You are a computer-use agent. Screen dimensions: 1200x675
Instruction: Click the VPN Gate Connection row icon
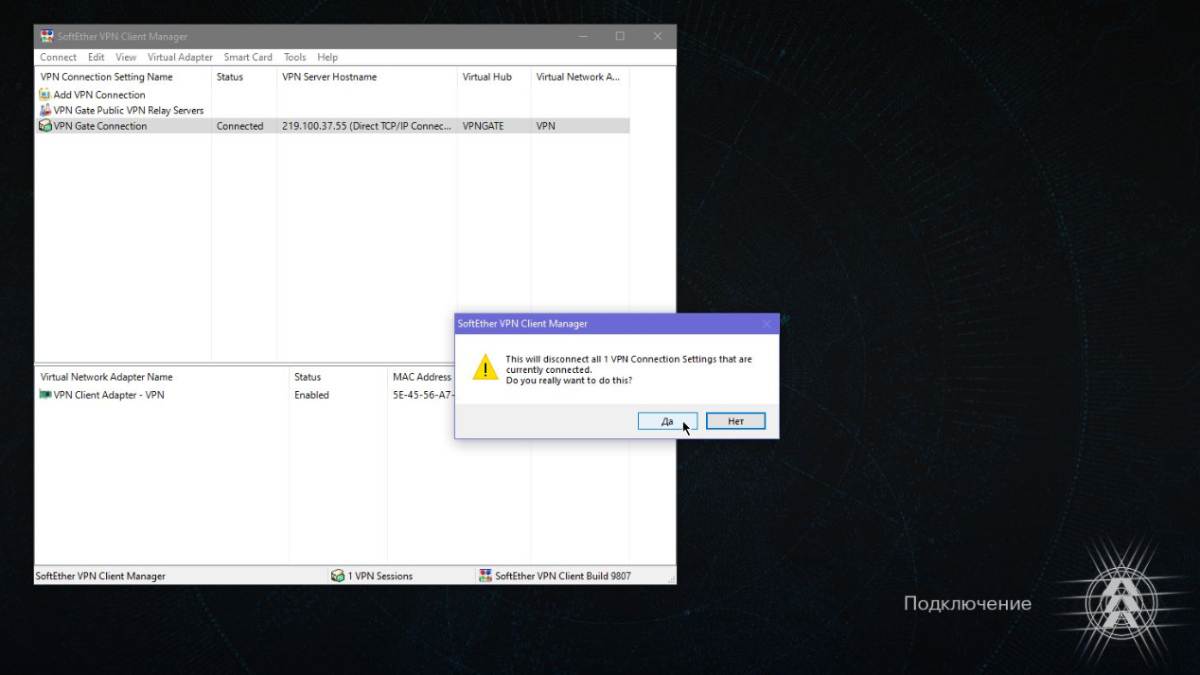coord(45,126)
